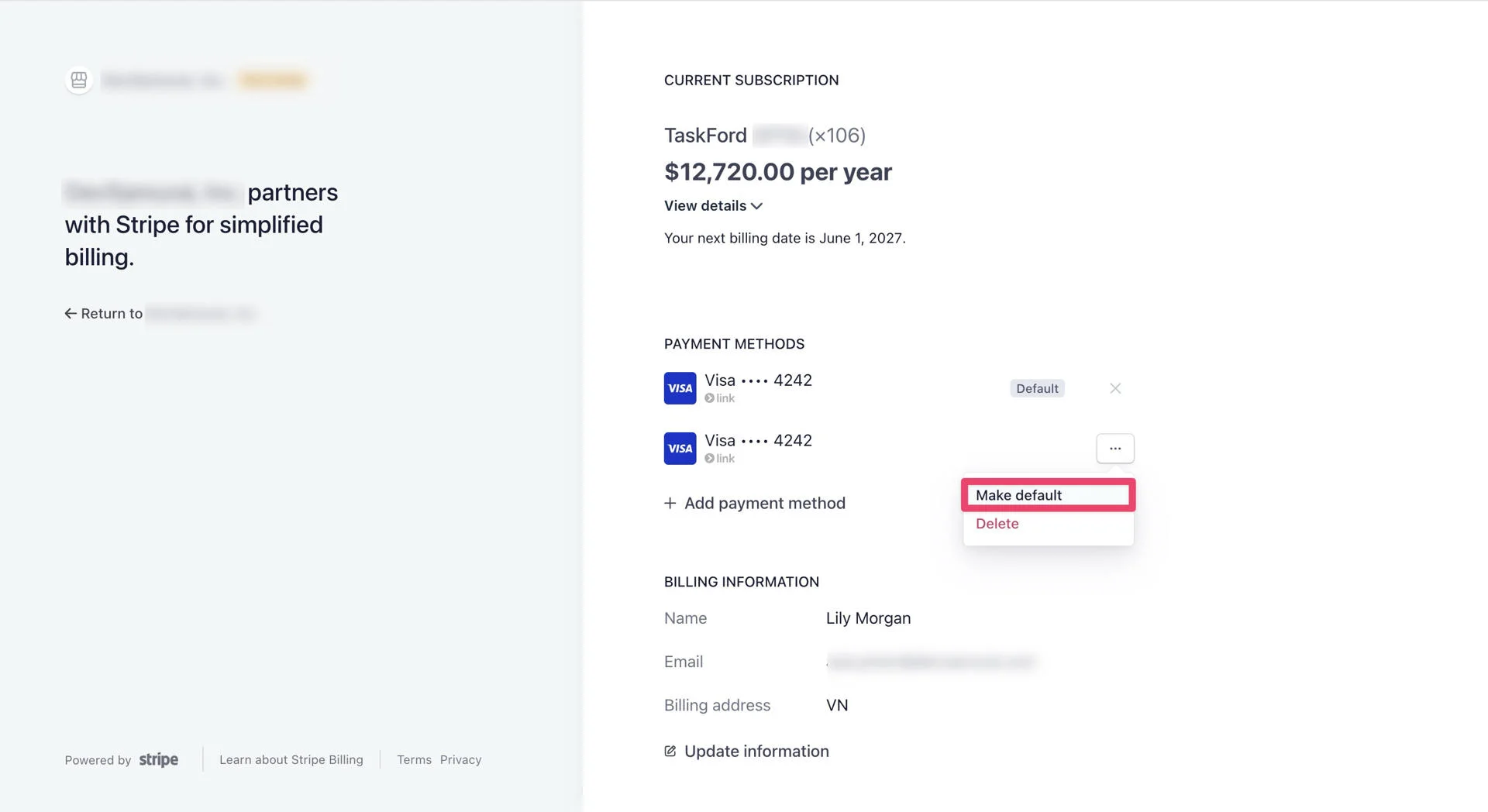This screenshot has height=812, width=1488.
Task: Click the (×106) quantity text
Action: tap(836, 136)
